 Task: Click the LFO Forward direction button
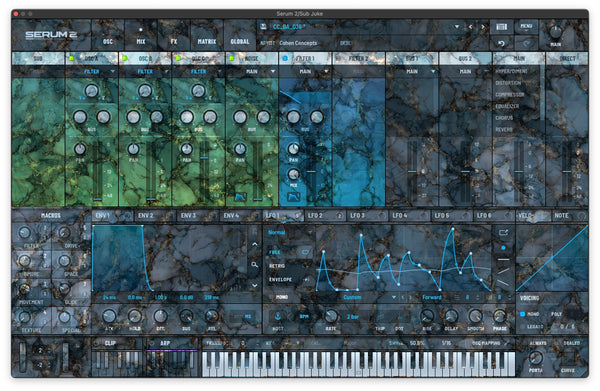[x=432, y=297]
